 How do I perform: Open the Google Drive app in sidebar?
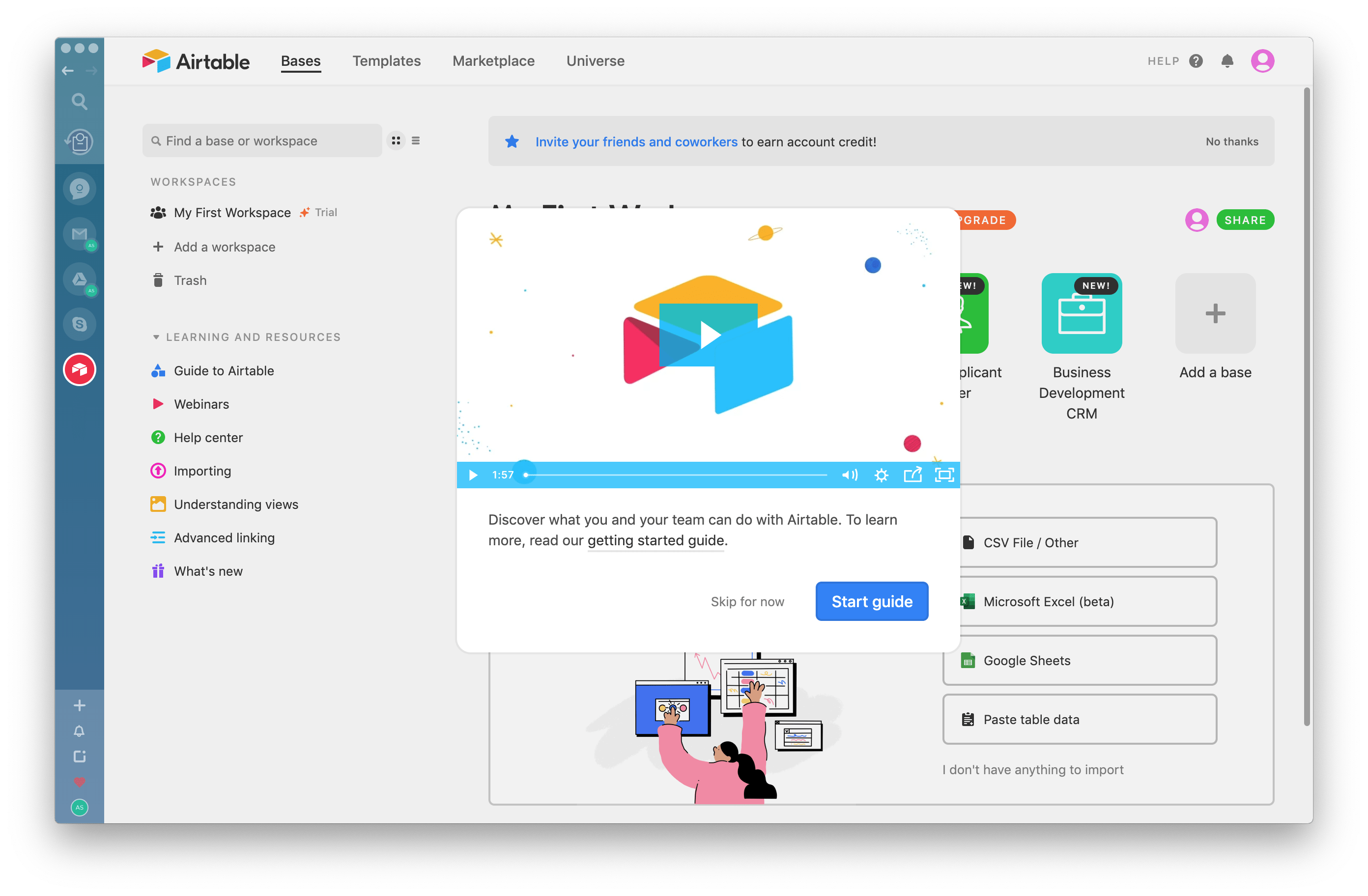click(79, 280)
